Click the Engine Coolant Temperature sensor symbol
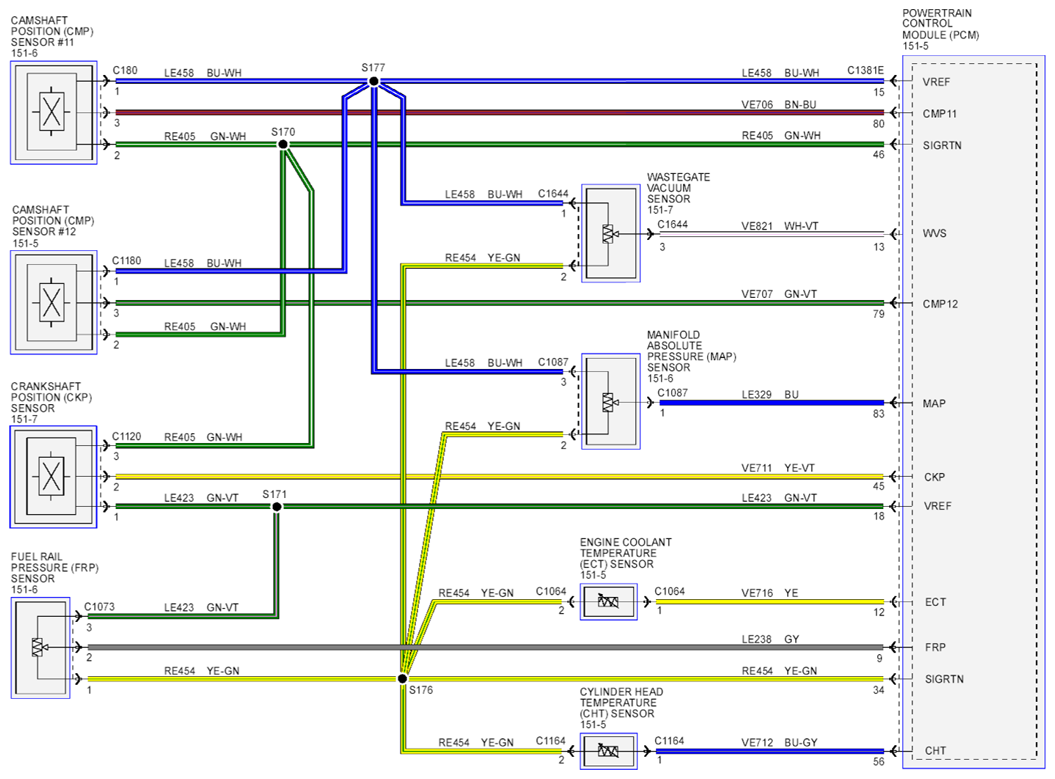Screen dimensions: 1055x779 click(608, 601)
